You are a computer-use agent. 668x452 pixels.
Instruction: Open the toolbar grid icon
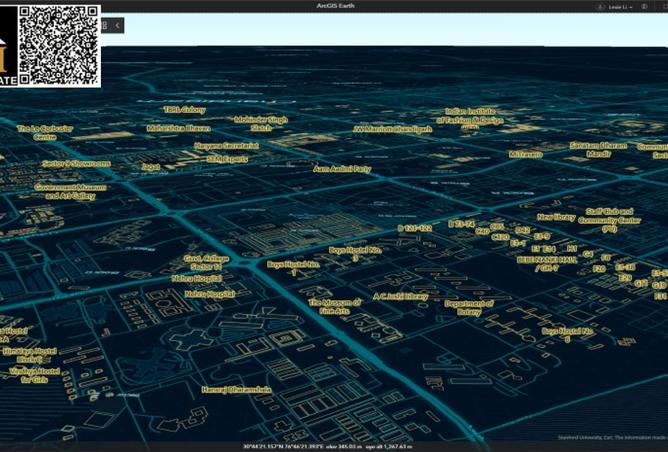(x=105, y=25)
